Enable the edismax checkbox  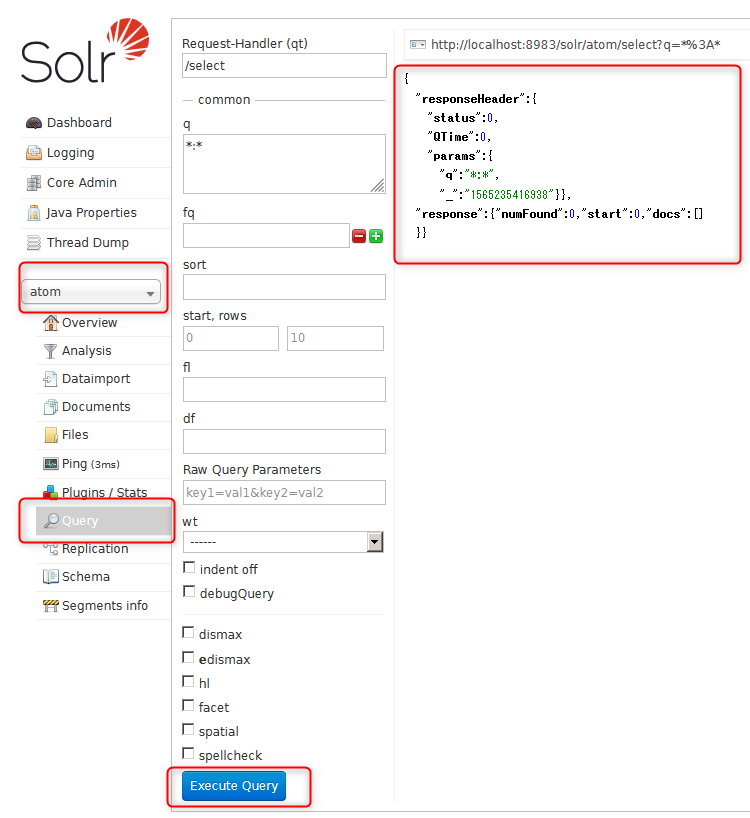click(x=188, y=657)
